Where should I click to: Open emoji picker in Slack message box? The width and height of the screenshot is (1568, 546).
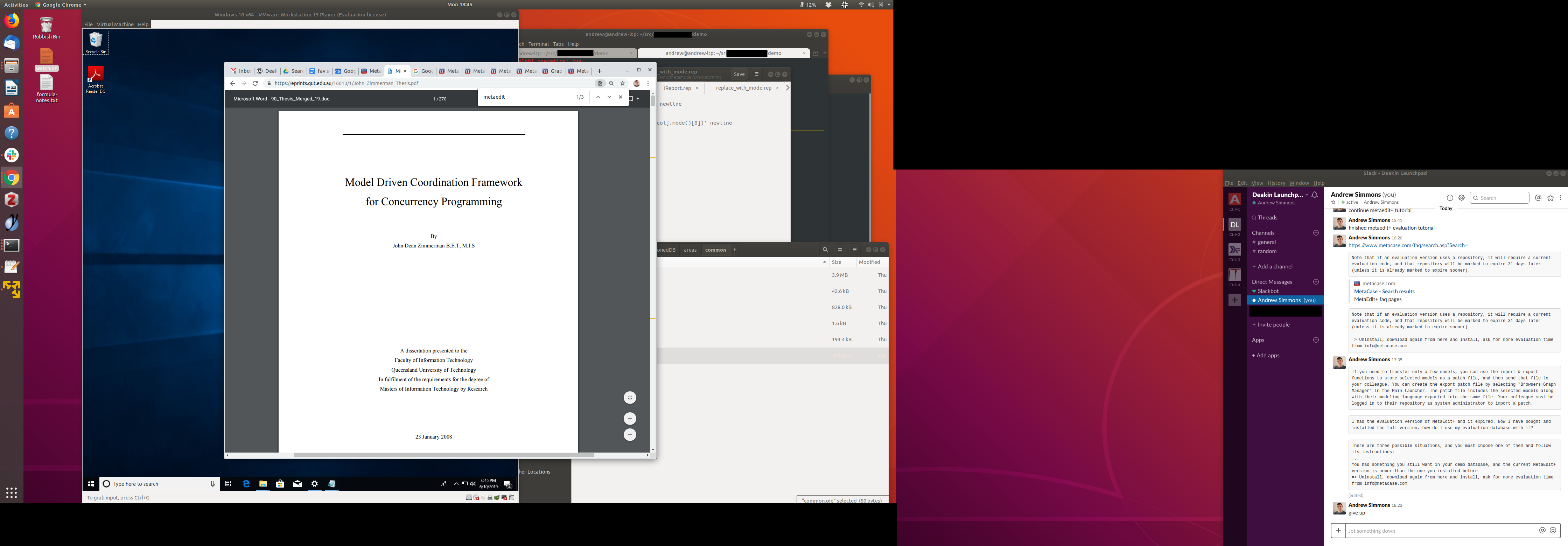(x=1553, y=531)
